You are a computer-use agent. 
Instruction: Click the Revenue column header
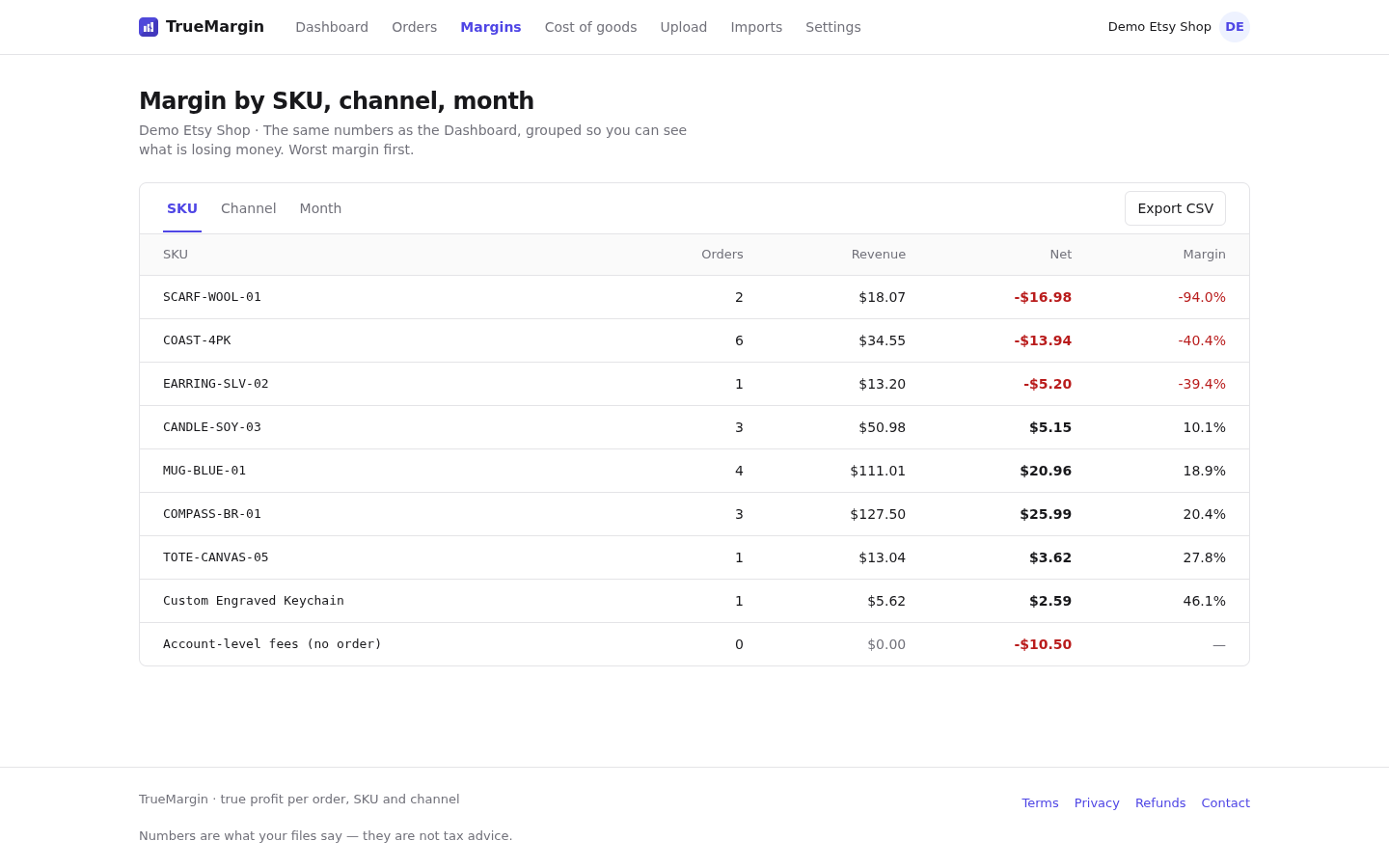(879, 255)
